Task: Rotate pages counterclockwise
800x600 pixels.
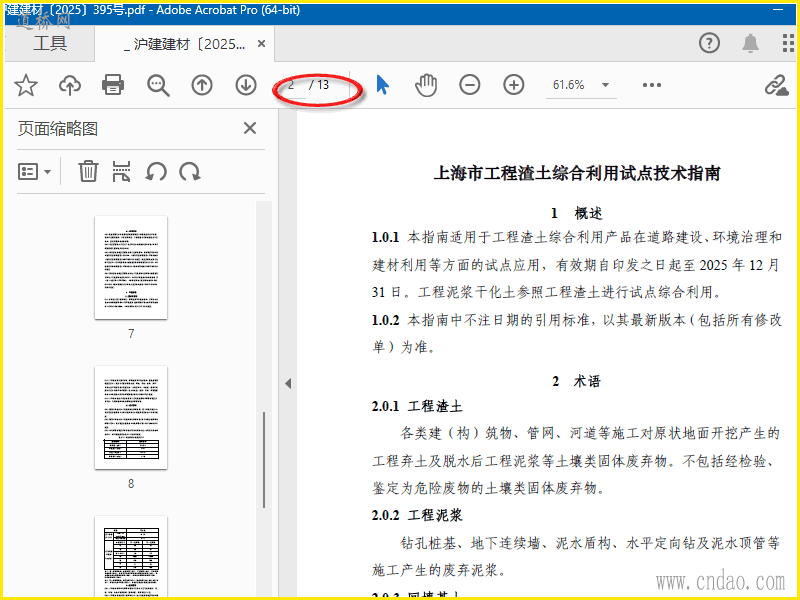Action: [x=156, y=172]
